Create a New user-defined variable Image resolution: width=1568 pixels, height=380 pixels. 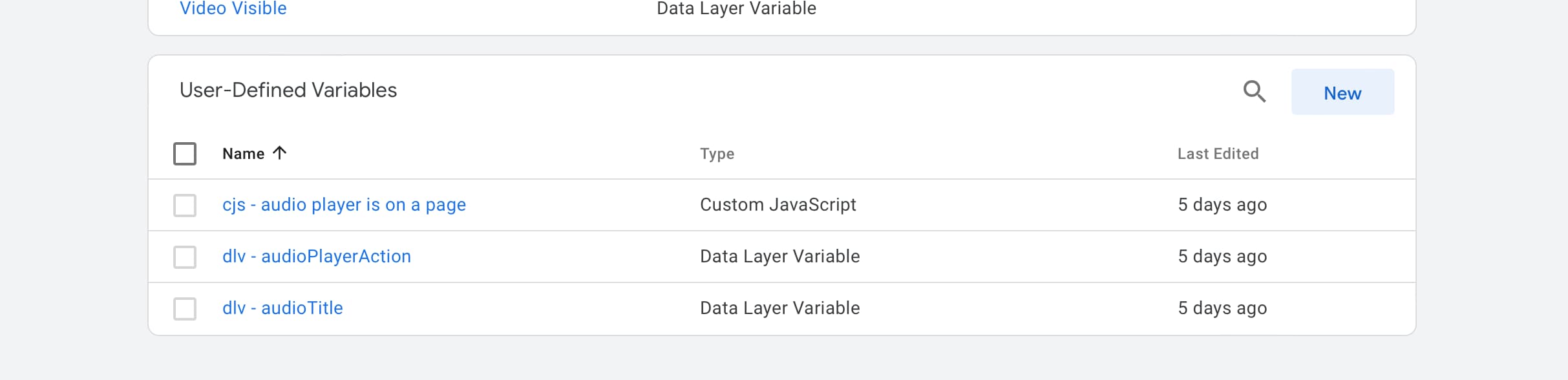tap(1342, 92)
